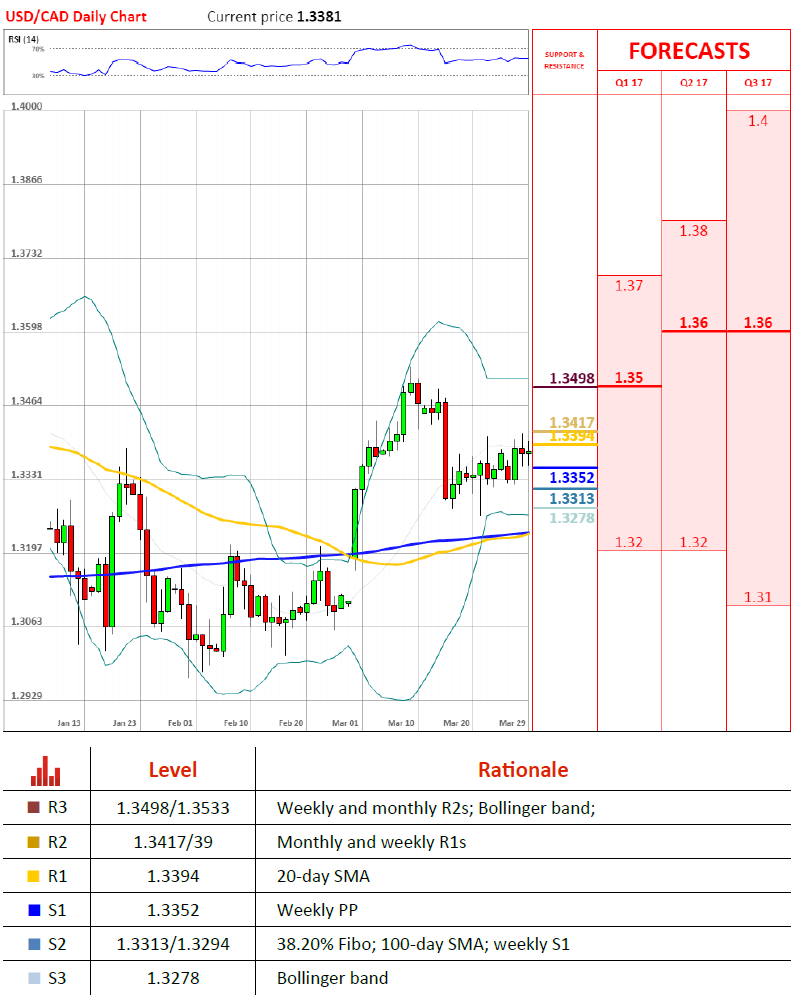Click the 1.3394 level cell in table
The height and width of the screenshot is (1005, 803).
[x=173, y=876]
